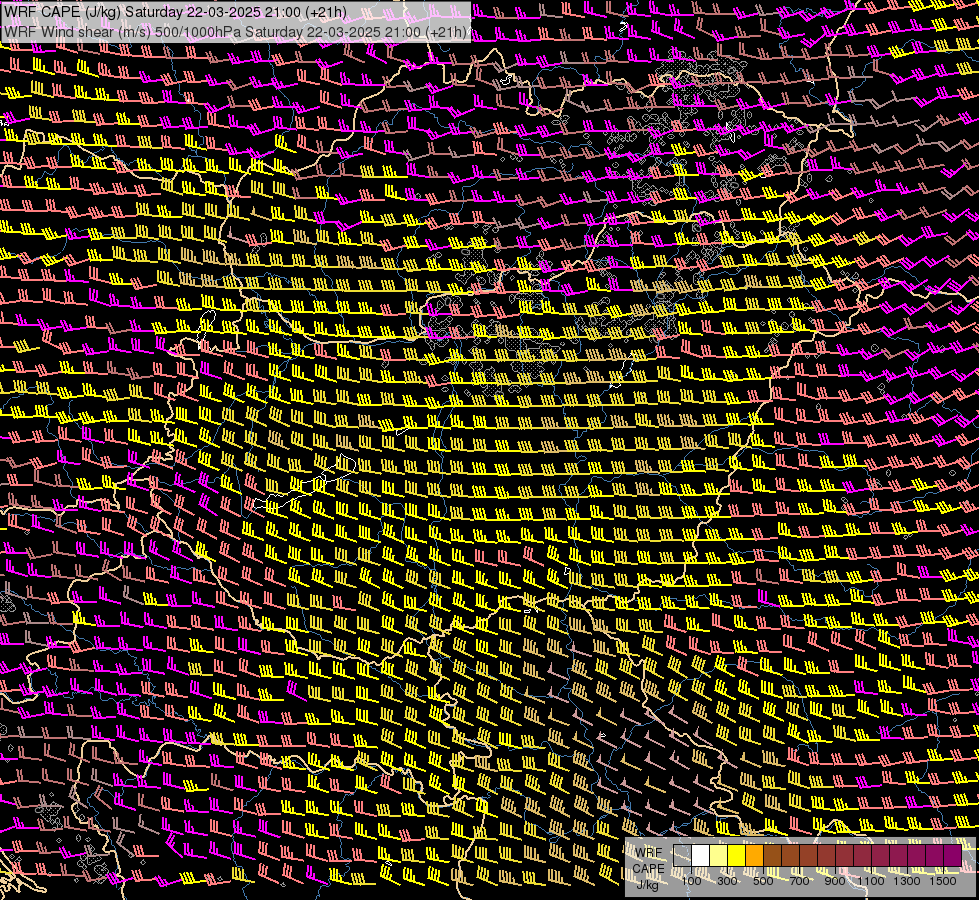The width and height of the screenshot is (979, 900).
Task: Click the J/kg unit label in legend
Action: 648,885
